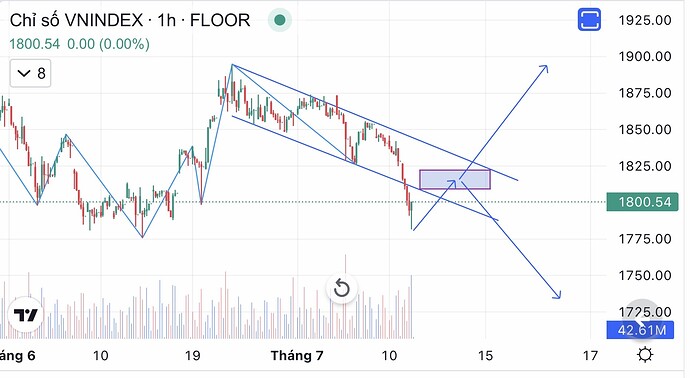Viewport: 690px width, 378px height.
Task: Click the reset chart view arrow
Action: pos(341,289)
